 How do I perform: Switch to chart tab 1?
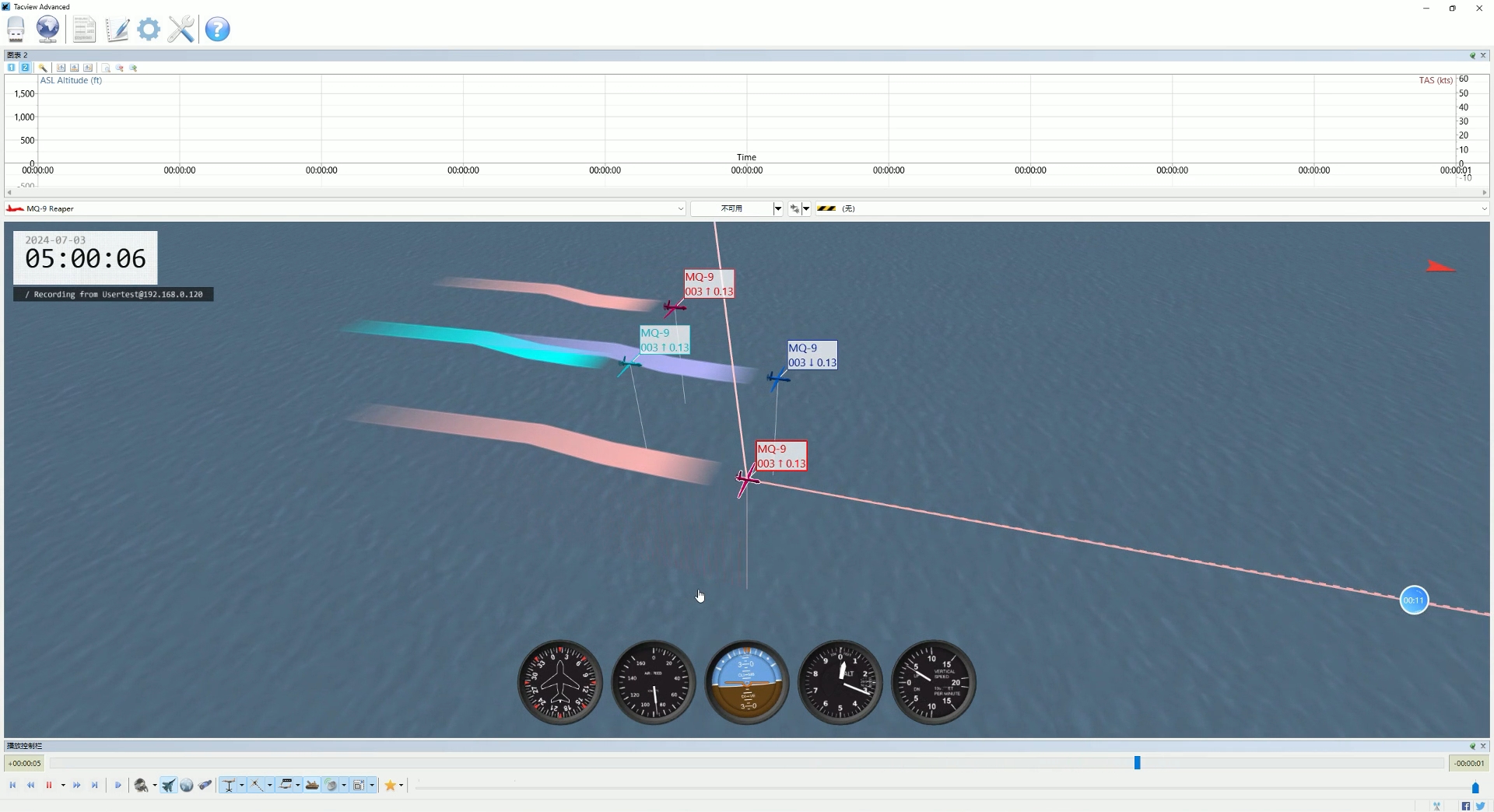[12, 68]
